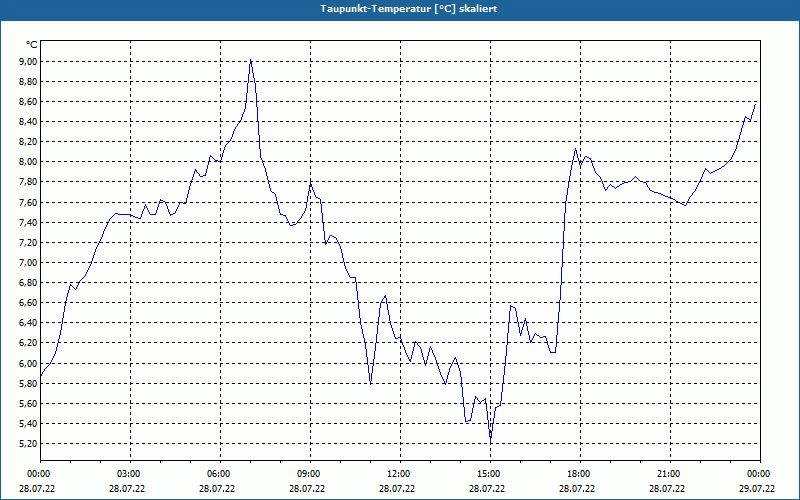
Task: Pick the 8,20 y-axis label
Action: coord(30,142)
